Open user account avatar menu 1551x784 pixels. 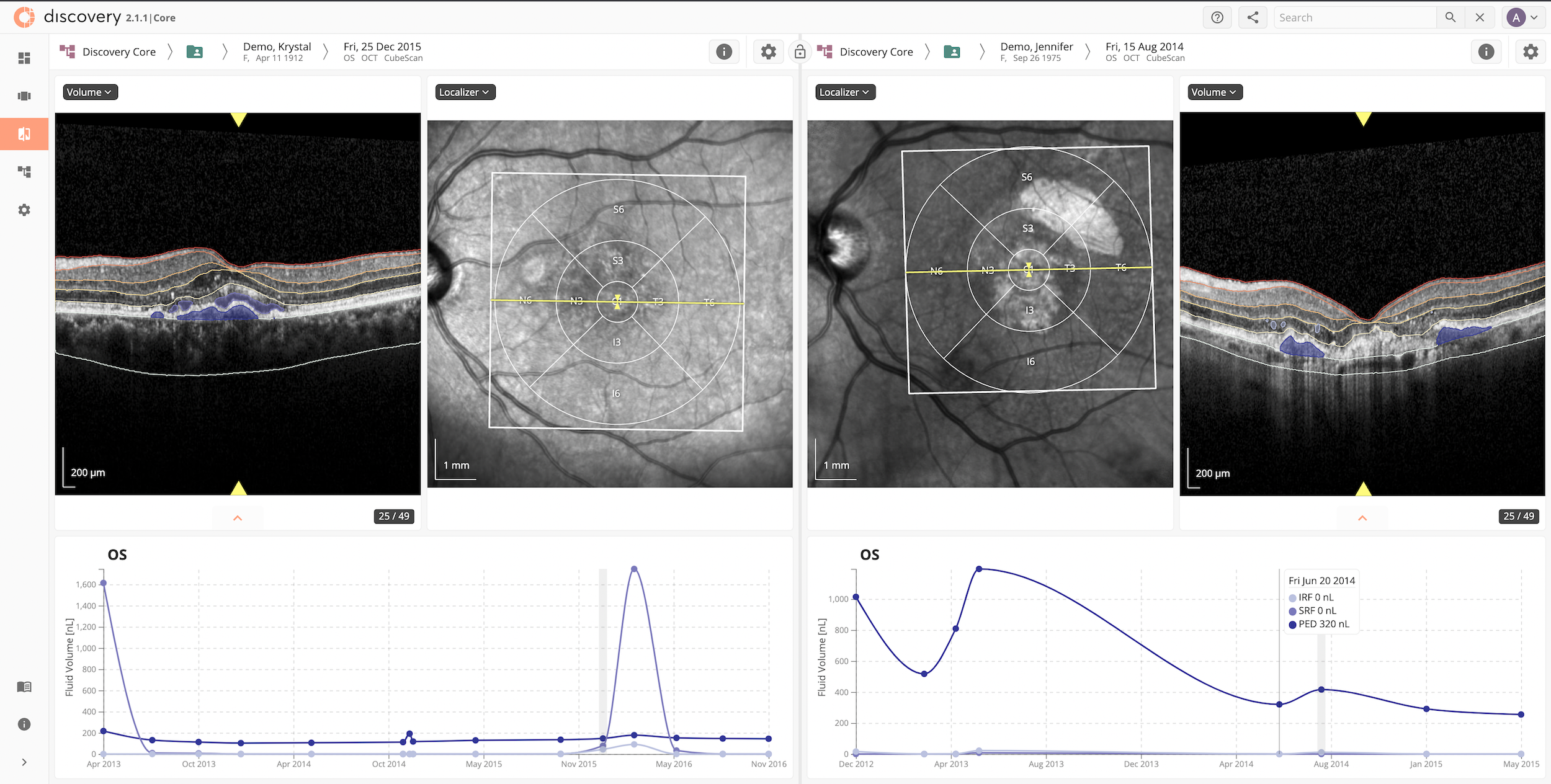point(1523,17)
